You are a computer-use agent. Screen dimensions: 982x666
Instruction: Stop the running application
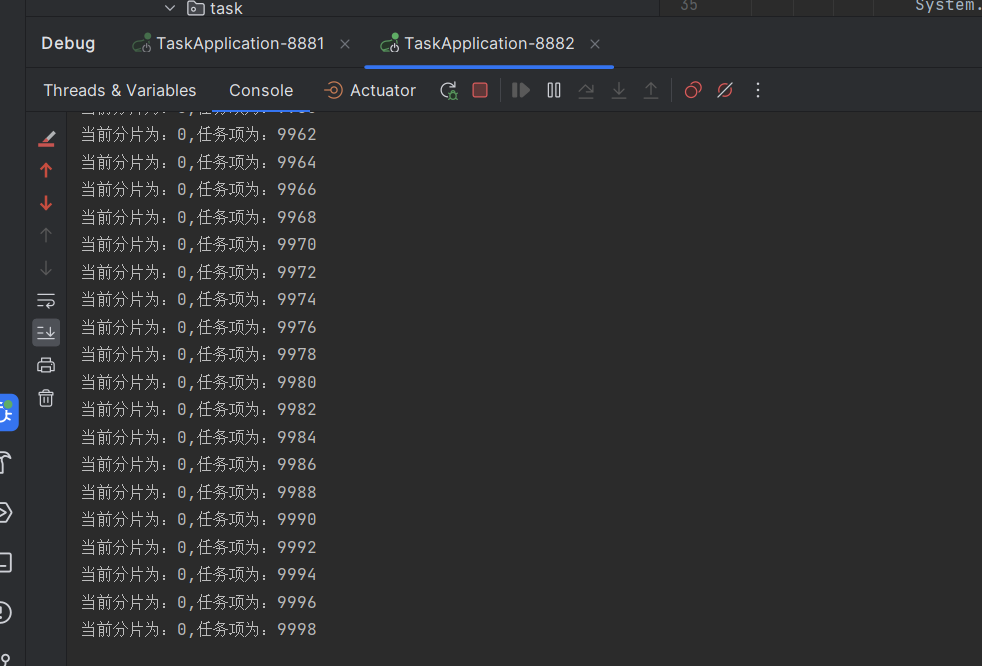pyautogui.click(x=479, y=89)
